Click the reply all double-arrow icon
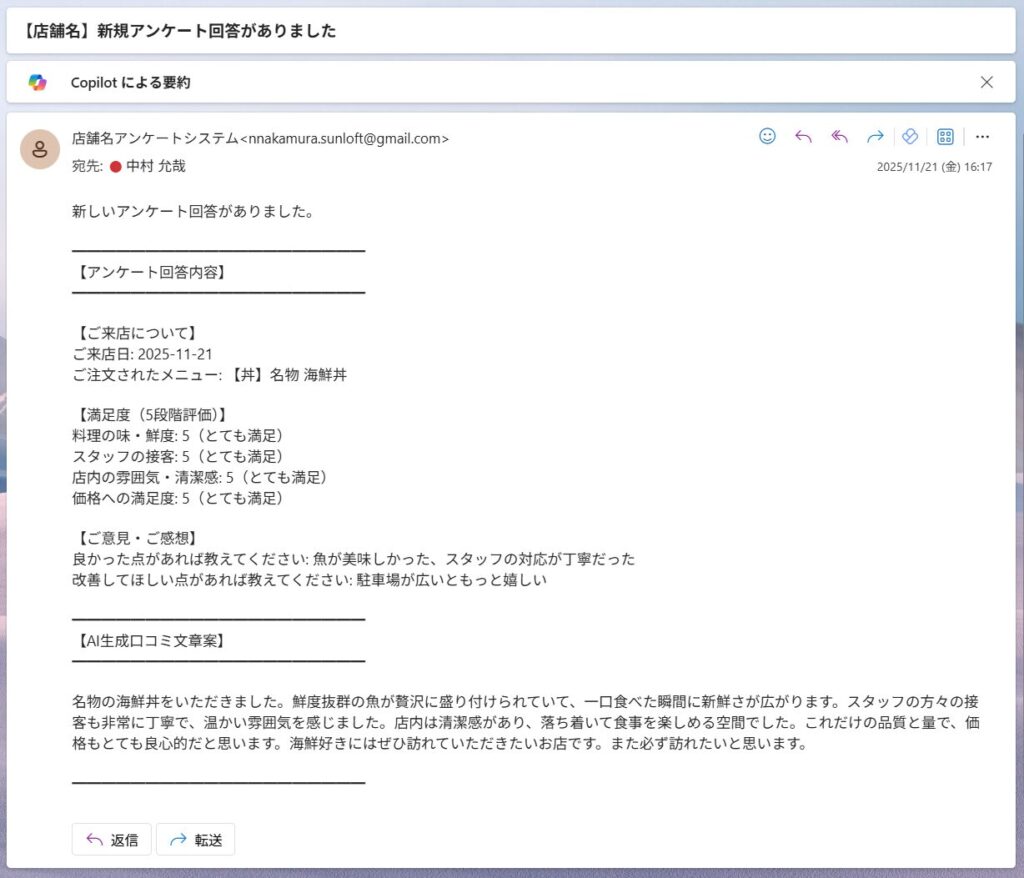 point(839,137)
